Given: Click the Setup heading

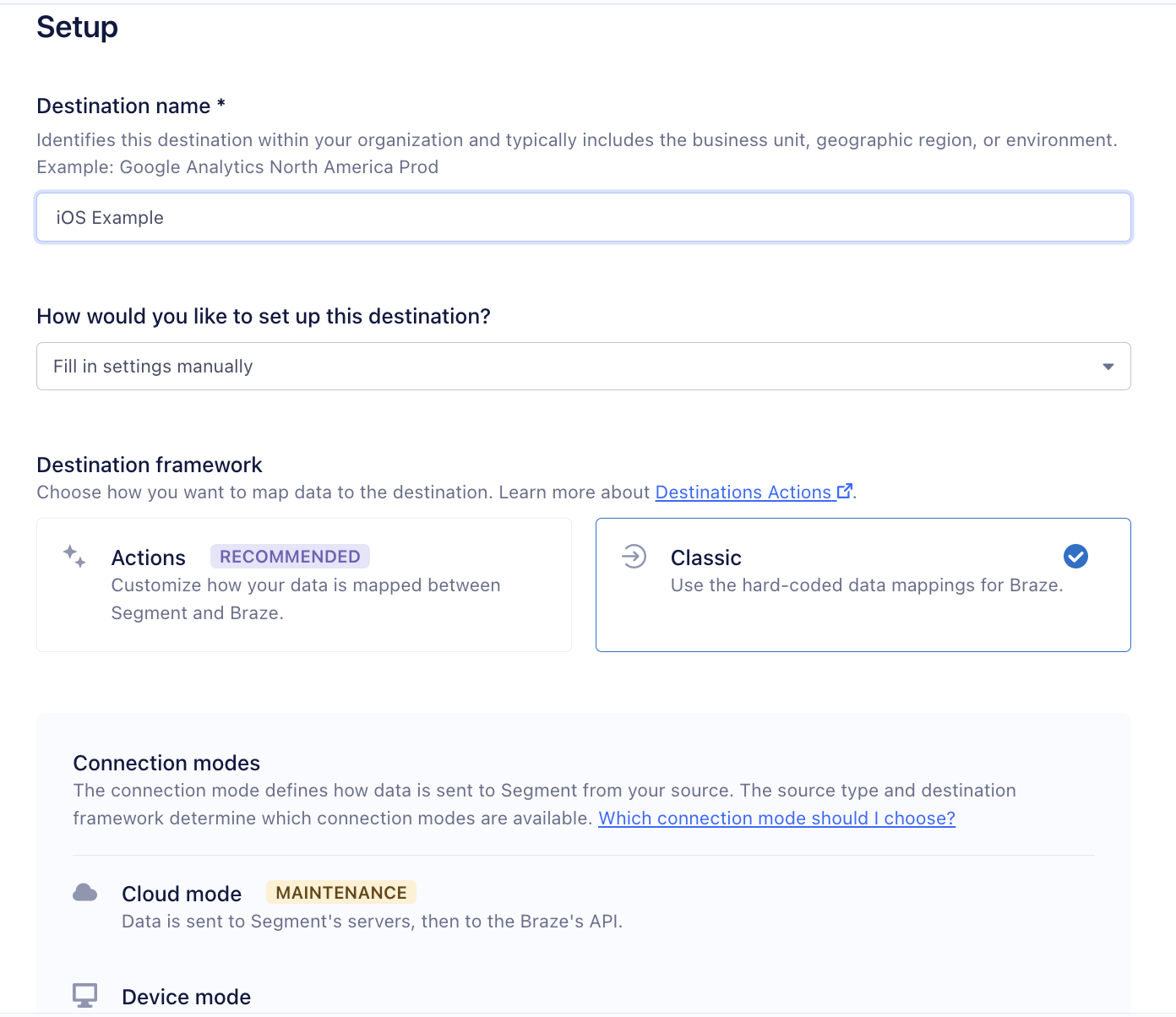Looking at the screenshot, I should coord(77,27).
